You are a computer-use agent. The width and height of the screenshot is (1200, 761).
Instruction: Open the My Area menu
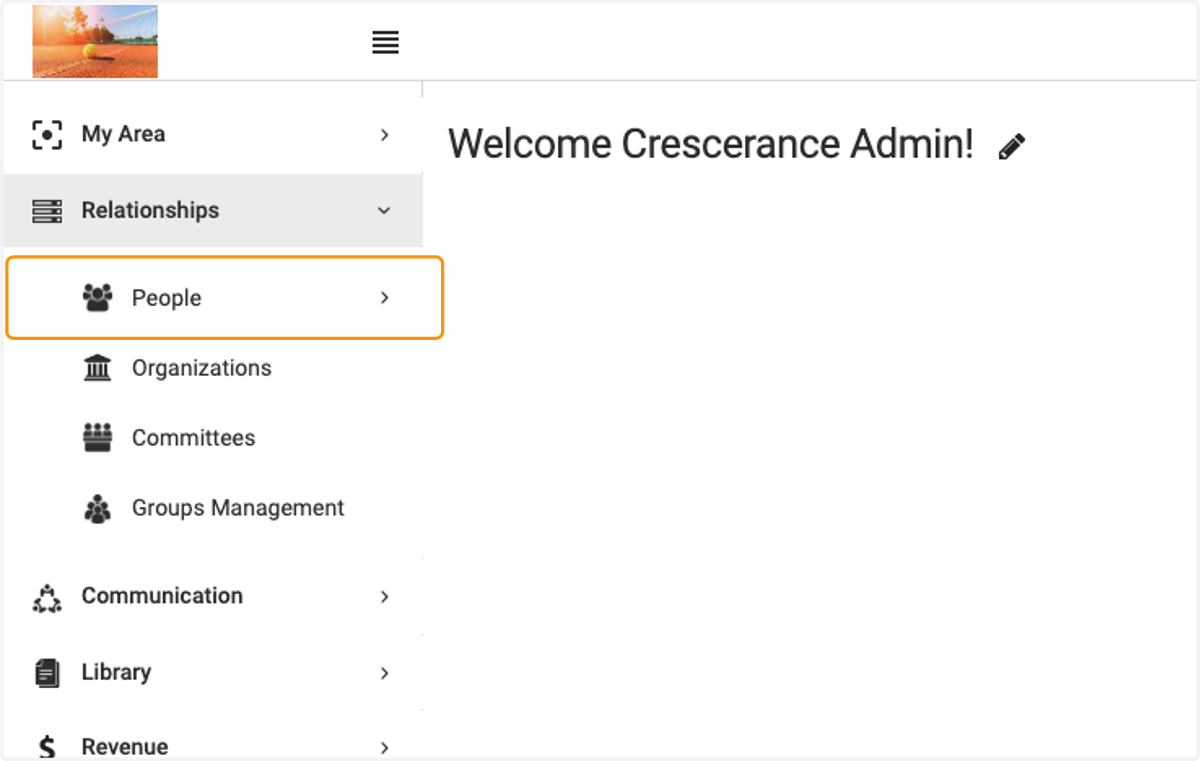coord(213,134)
